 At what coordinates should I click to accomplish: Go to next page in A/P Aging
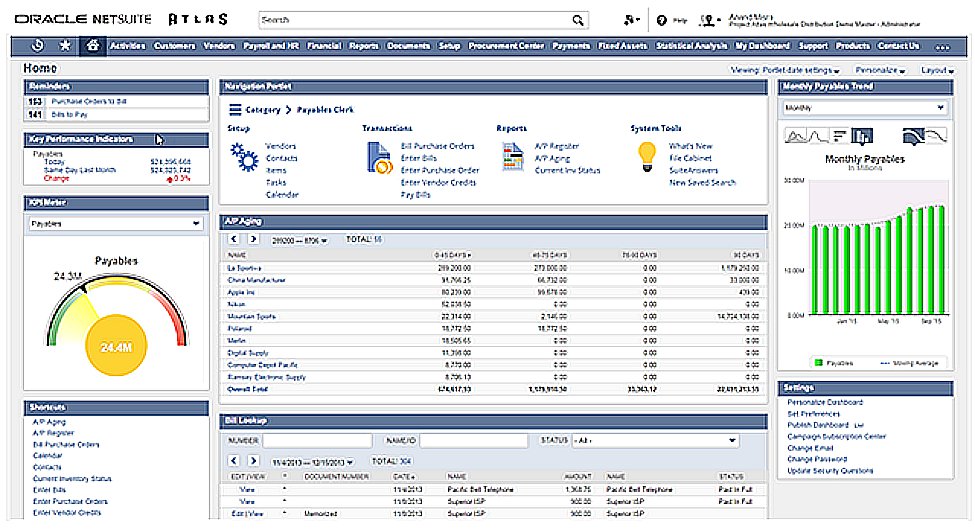pos(253,240)
